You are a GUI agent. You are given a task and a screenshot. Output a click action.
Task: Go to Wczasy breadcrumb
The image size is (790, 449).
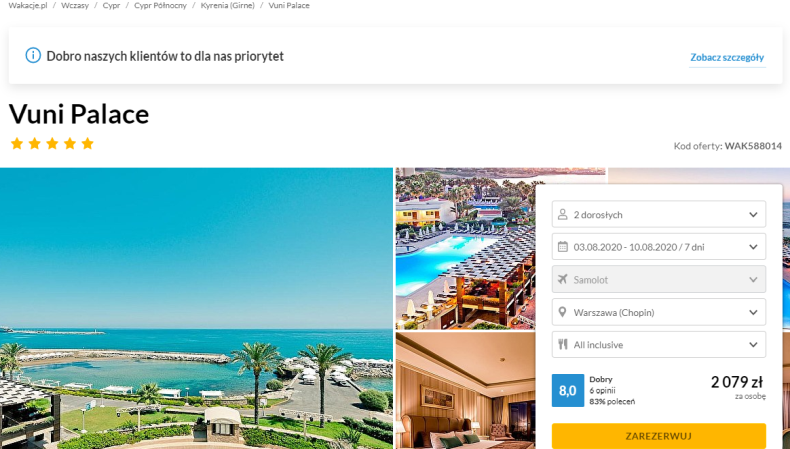pyautogui.click(x=75, y=6)
